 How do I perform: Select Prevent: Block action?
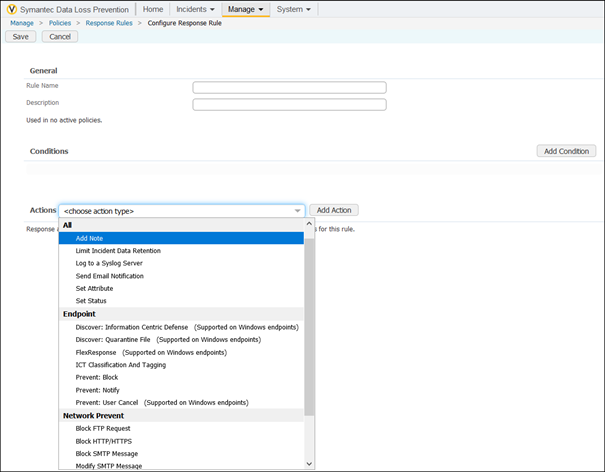pos(181,377)
